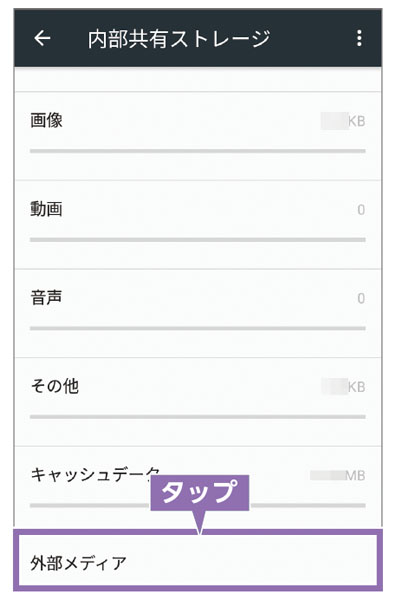Select the その他 storage entry
396x600 pixels.
click(x=198, y=402)
